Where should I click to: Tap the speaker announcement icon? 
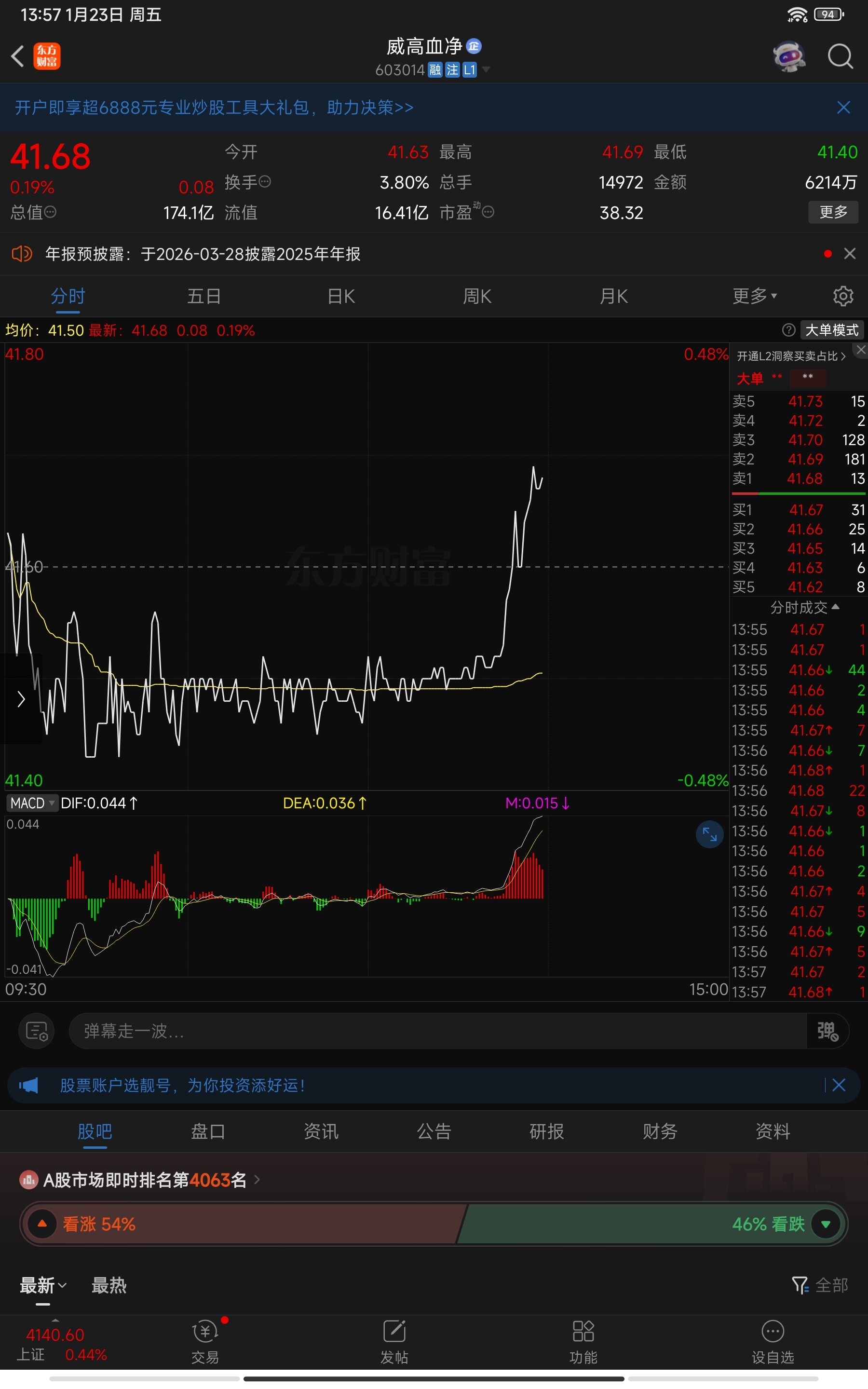click(x=22, y=254)
